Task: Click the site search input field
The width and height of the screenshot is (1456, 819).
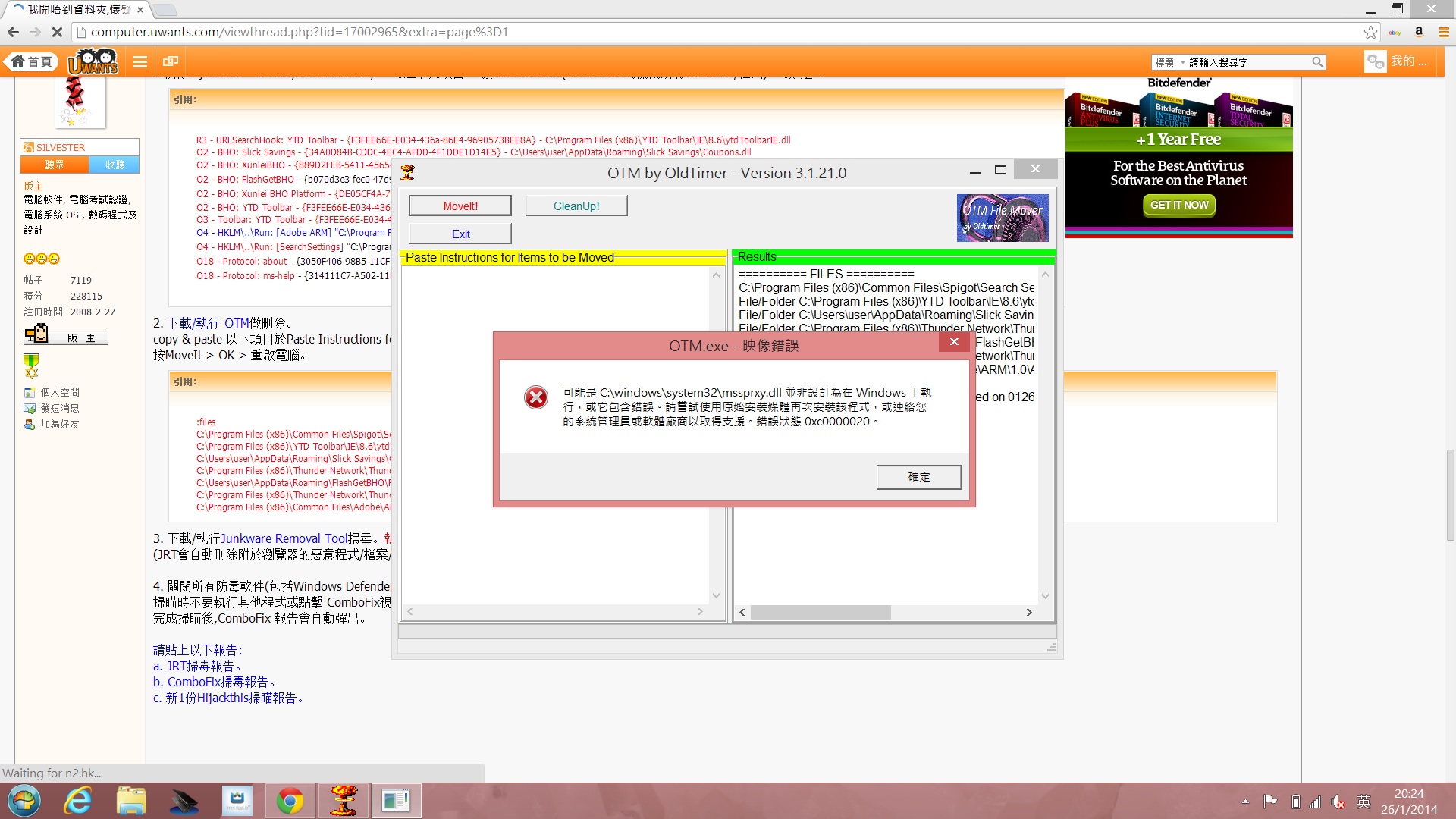Action: point(1248,62)
